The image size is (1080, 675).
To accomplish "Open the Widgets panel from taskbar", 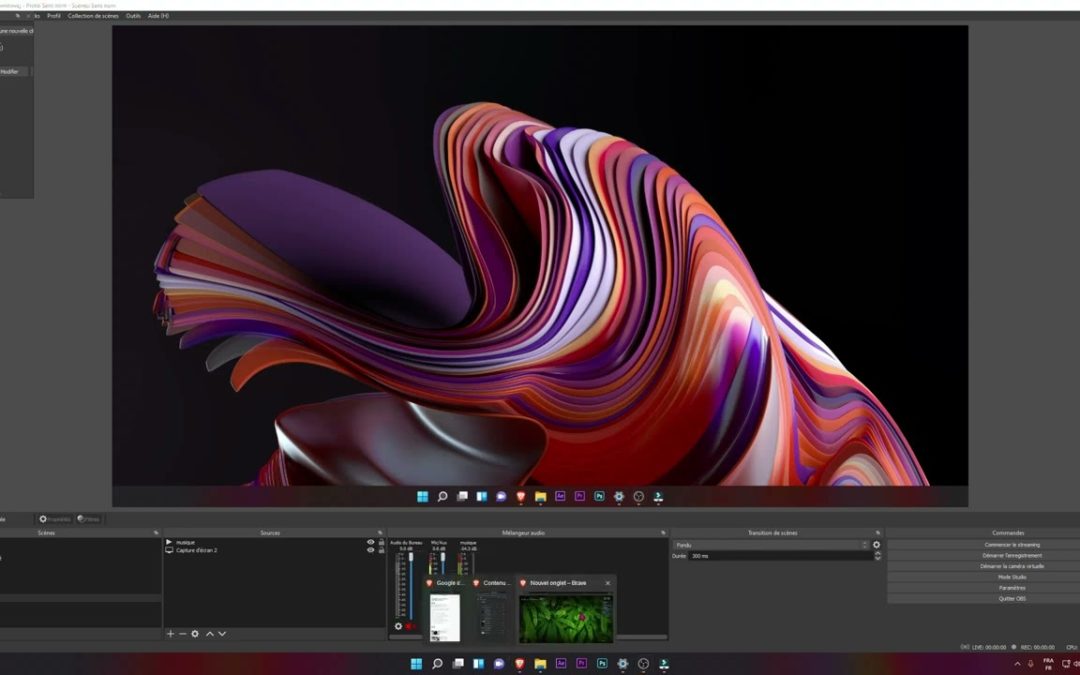I will (478, 664).
